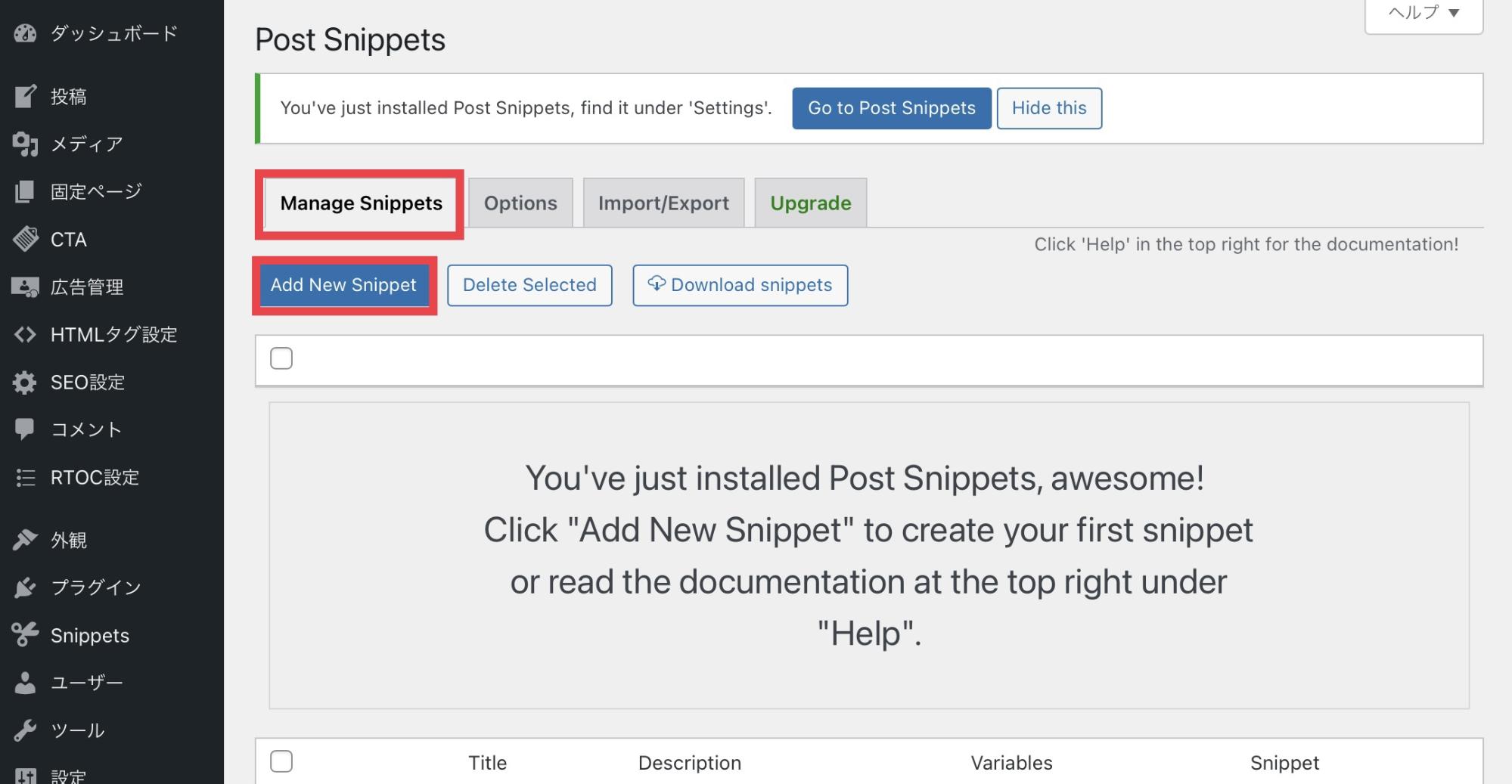Click the プラグイン plug icon
Viewport: 1512px width, 784px height.
pyautogui.click(x=25, y=587)
